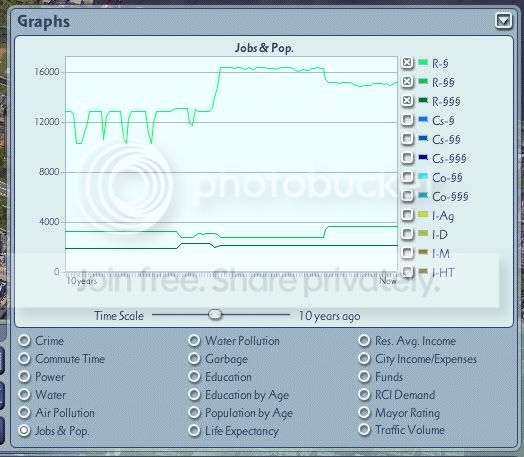
Task: Select the Water graph radio button
Action: tap(24, 395)
